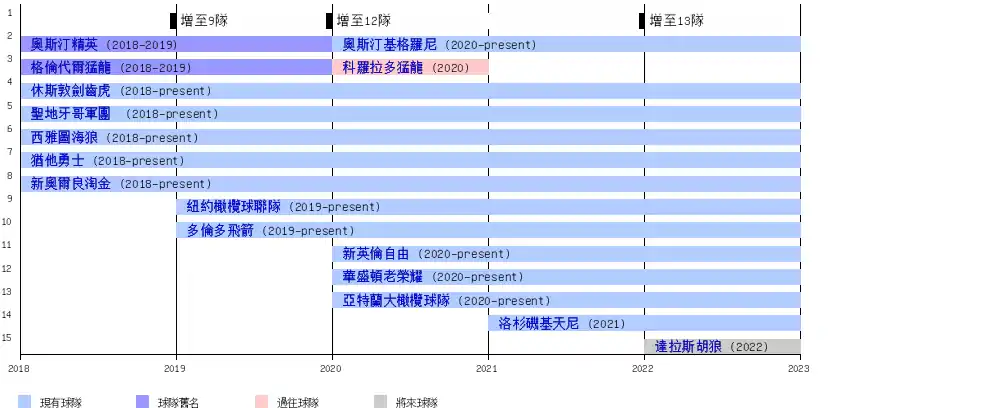Image resolution: width=1000 pixels, height=408 pixels.
Task: Open the 多倫多飛箭 team link
Action: [220, 230]
